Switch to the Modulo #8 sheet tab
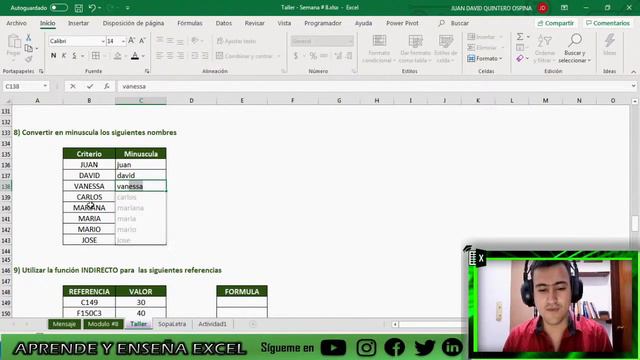The width and height of the screenshot is (640, 360). pyautogui.click(x=103, y=324)
